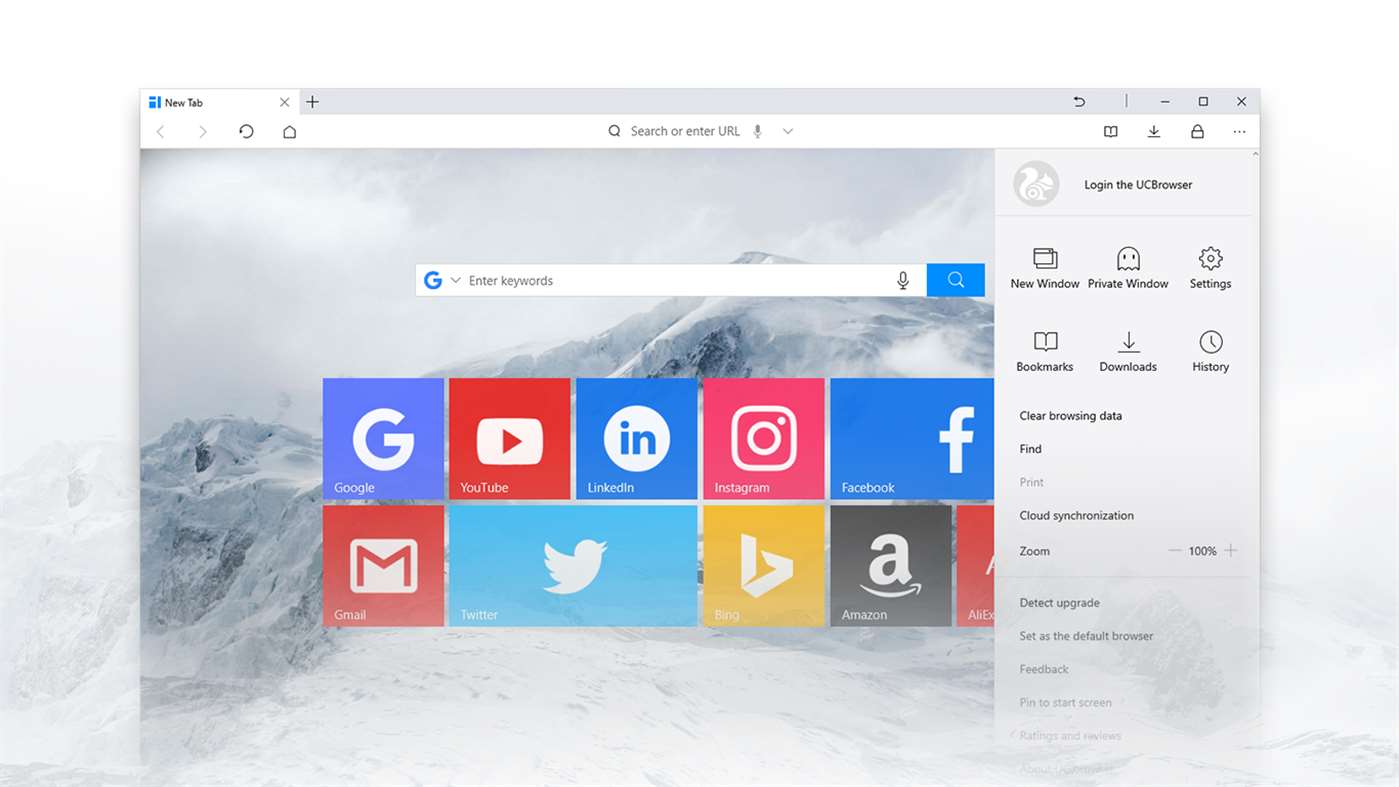Open the Bing speed dial tile
Image resolution: width=1399 pixels, height=787 pixels.
(x=764, y=566)
